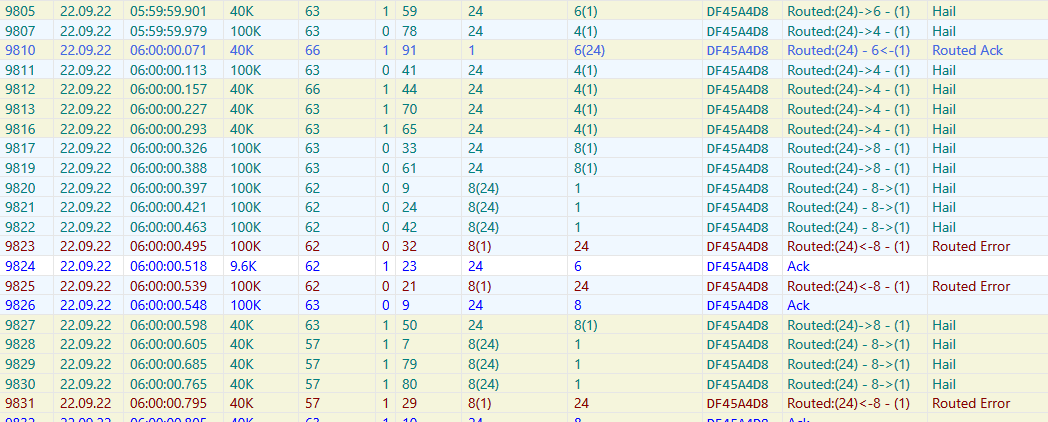Select row number 9826
The image size is (1048, 422).
(x=18, y=306)
